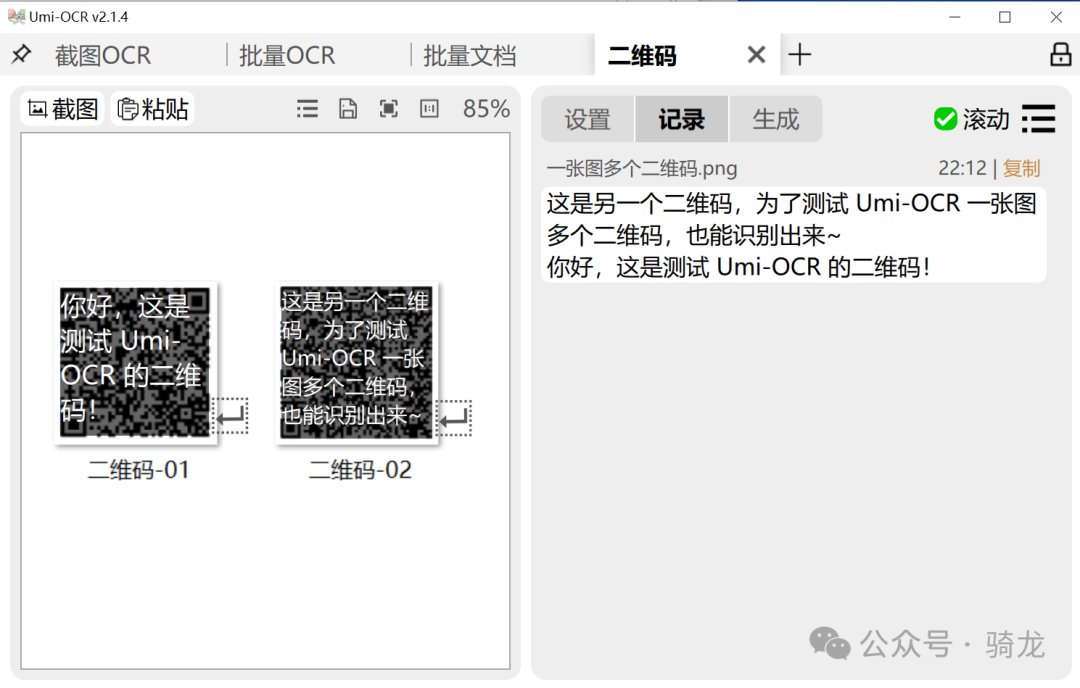
Task: Toggle the 滚动 auto-scroll checkbox
Action: pos(945,119)
